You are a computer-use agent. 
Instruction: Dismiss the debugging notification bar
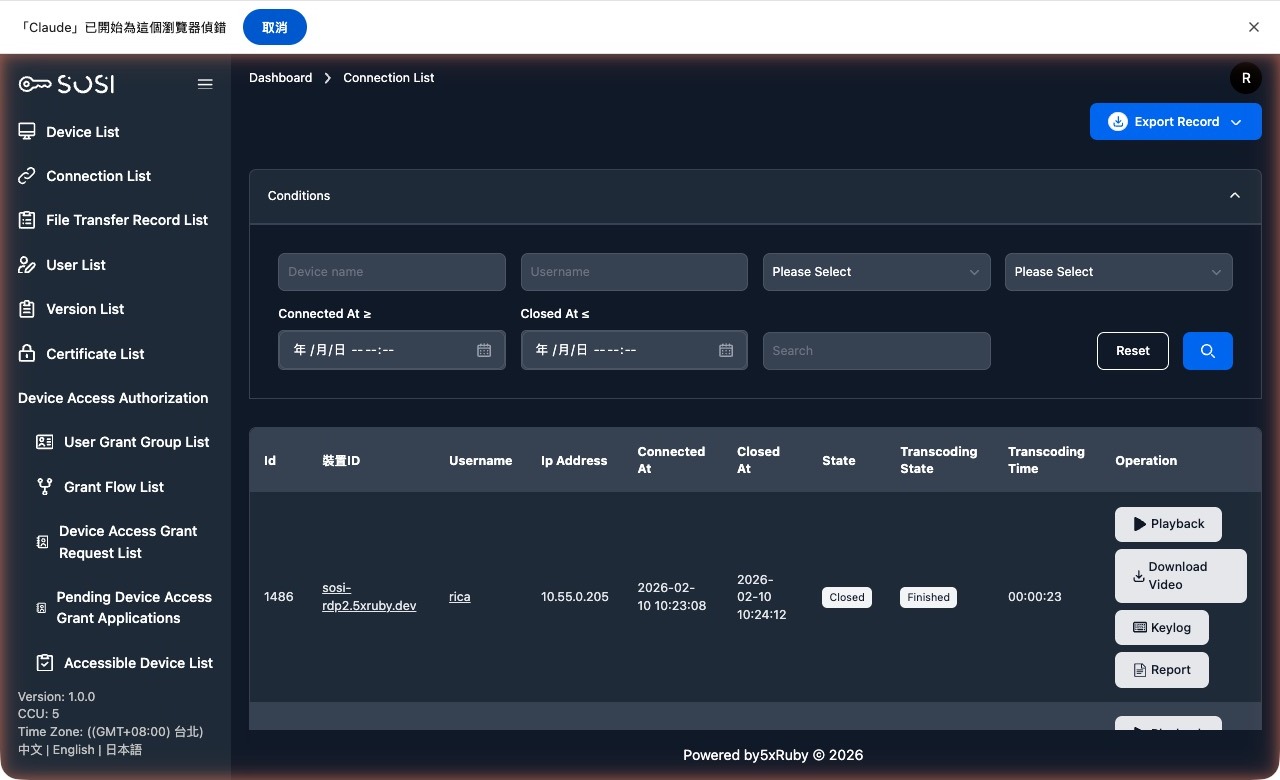tap(1253, 27)
